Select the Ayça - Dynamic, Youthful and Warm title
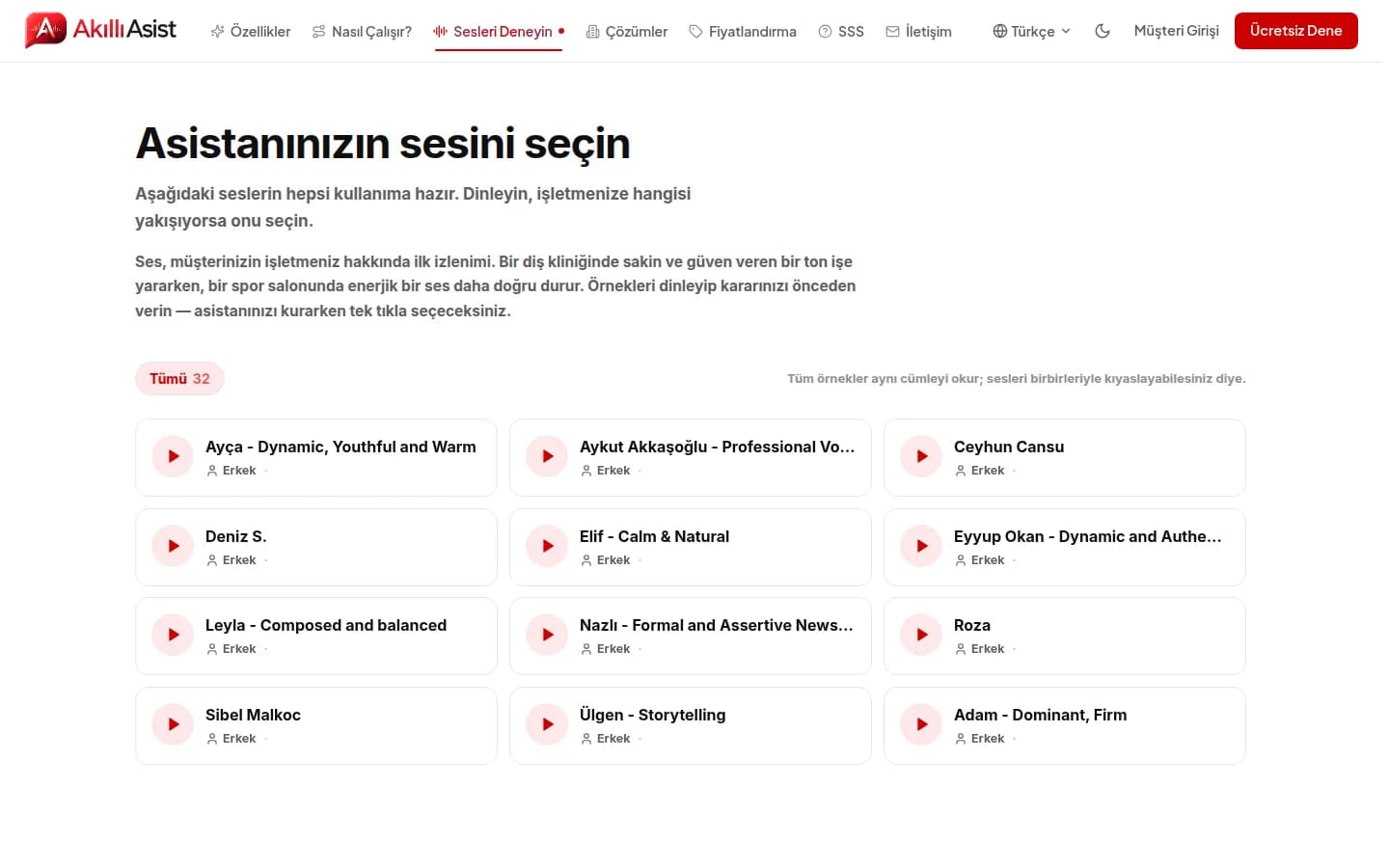The height and width of the screenshot is (868, 1389). click(x=340, y=447)
